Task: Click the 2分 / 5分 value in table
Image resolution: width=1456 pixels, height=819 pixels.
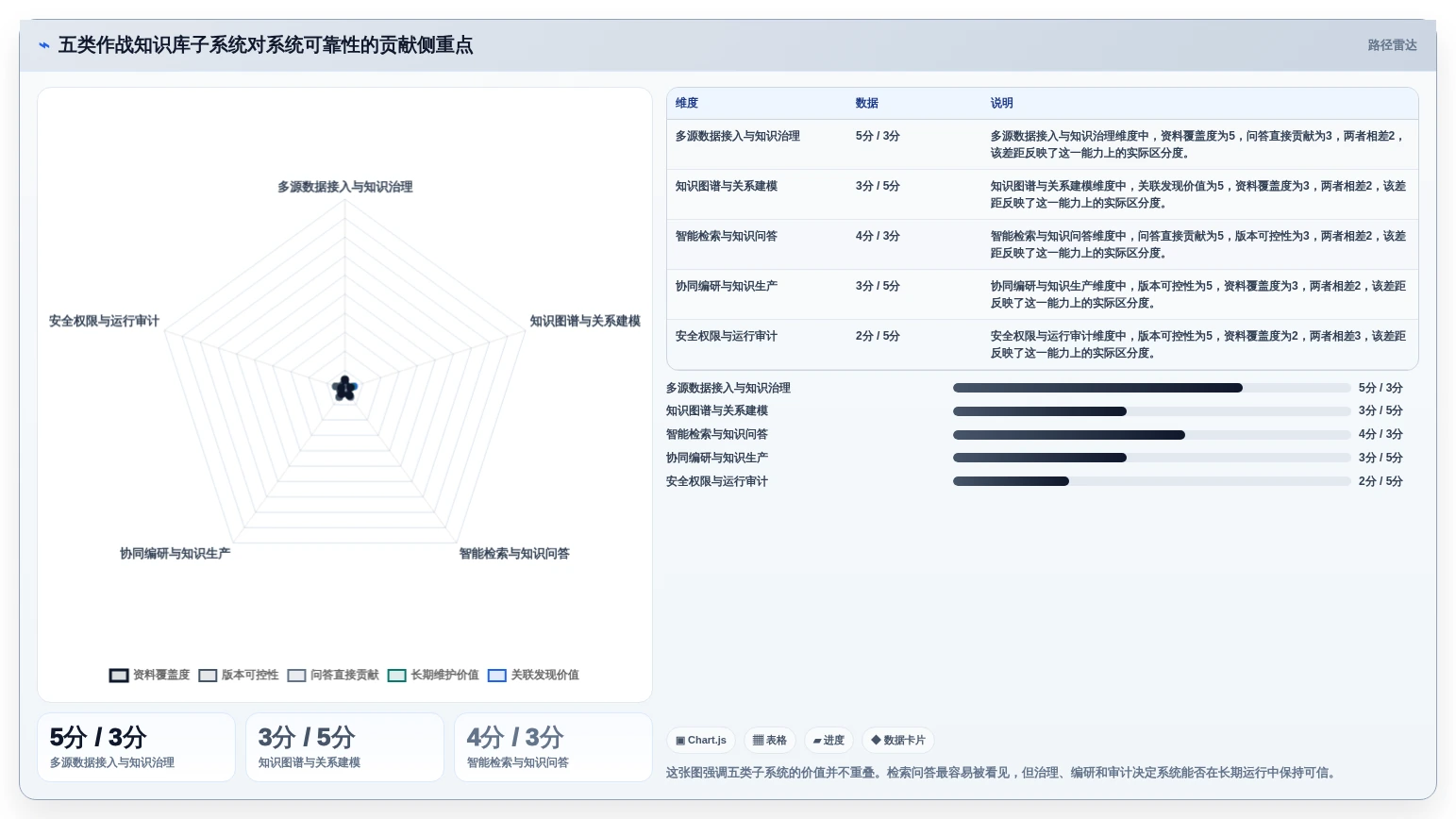Action: [878, 336]
